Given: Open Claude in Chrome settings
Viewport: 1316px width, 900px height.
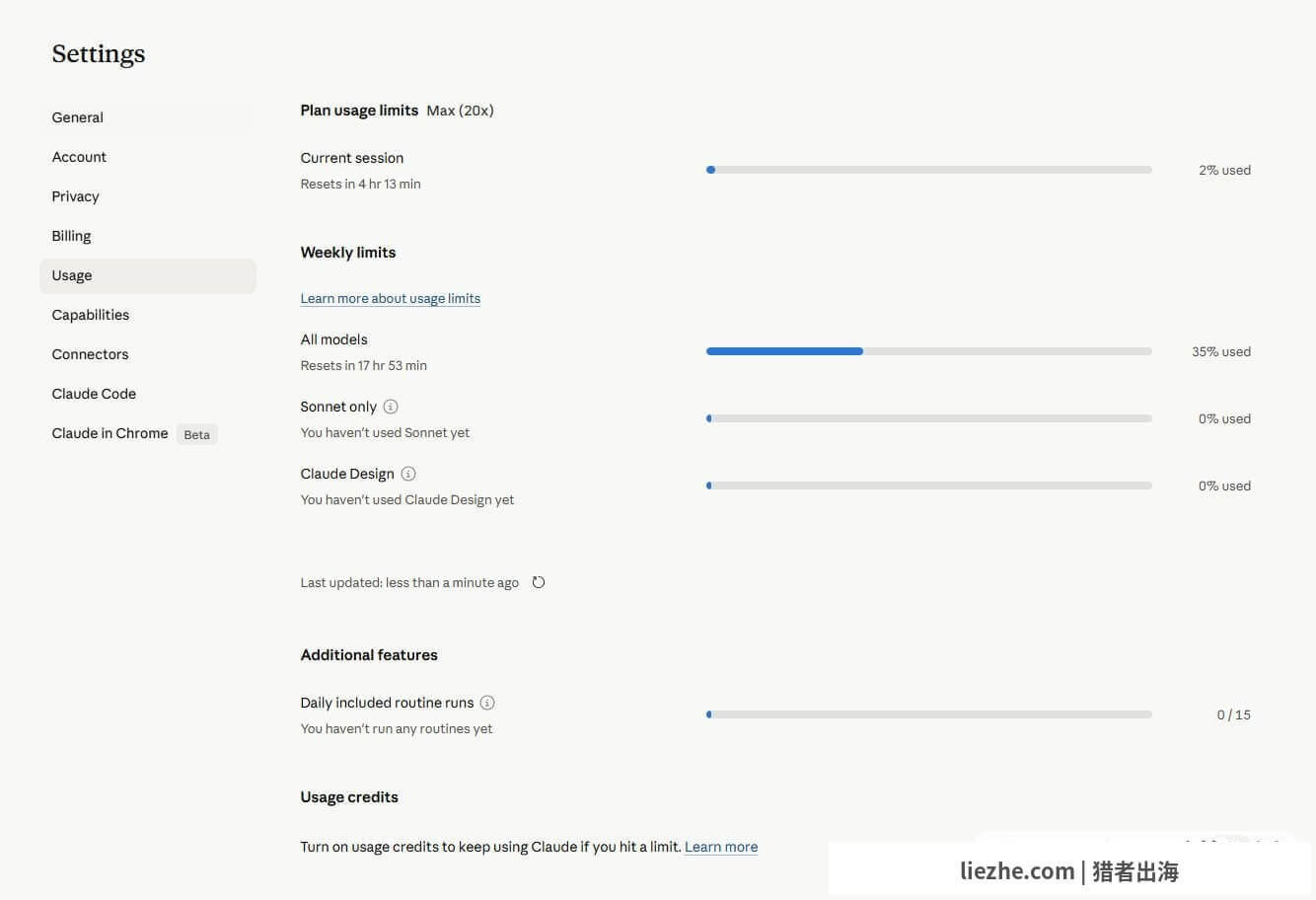Looking at the screenshot, I should tap(148, 433).
